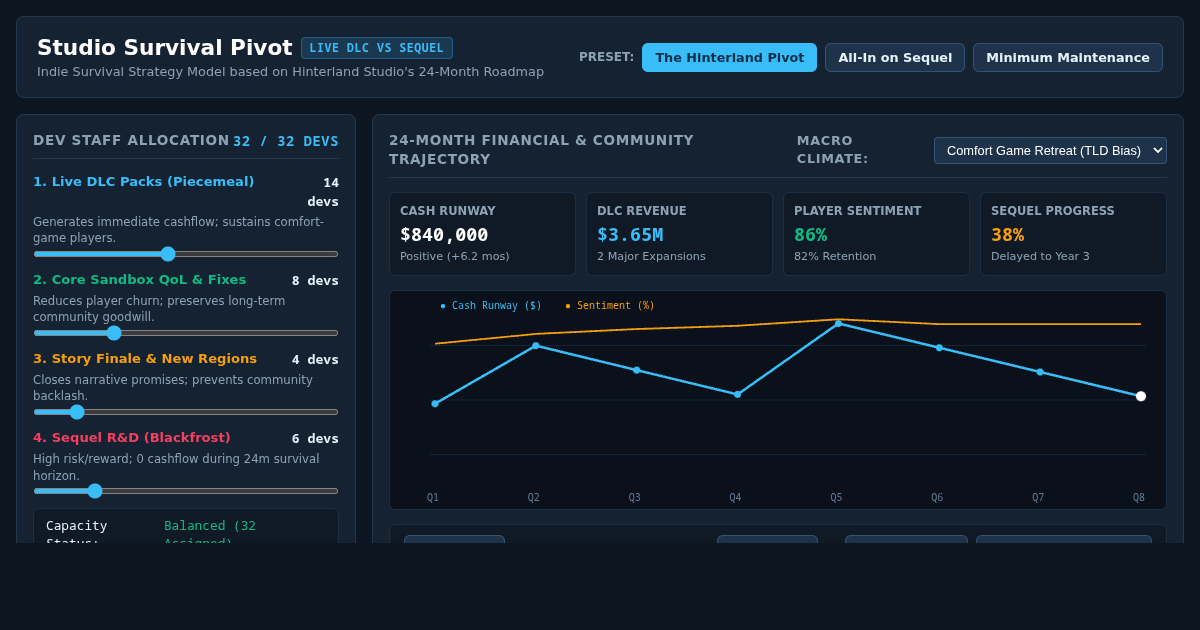The image size is (1200, 630).
Task: Click the DEV STAFF ALLOCATION panel heading
Action: click(131, 141)
